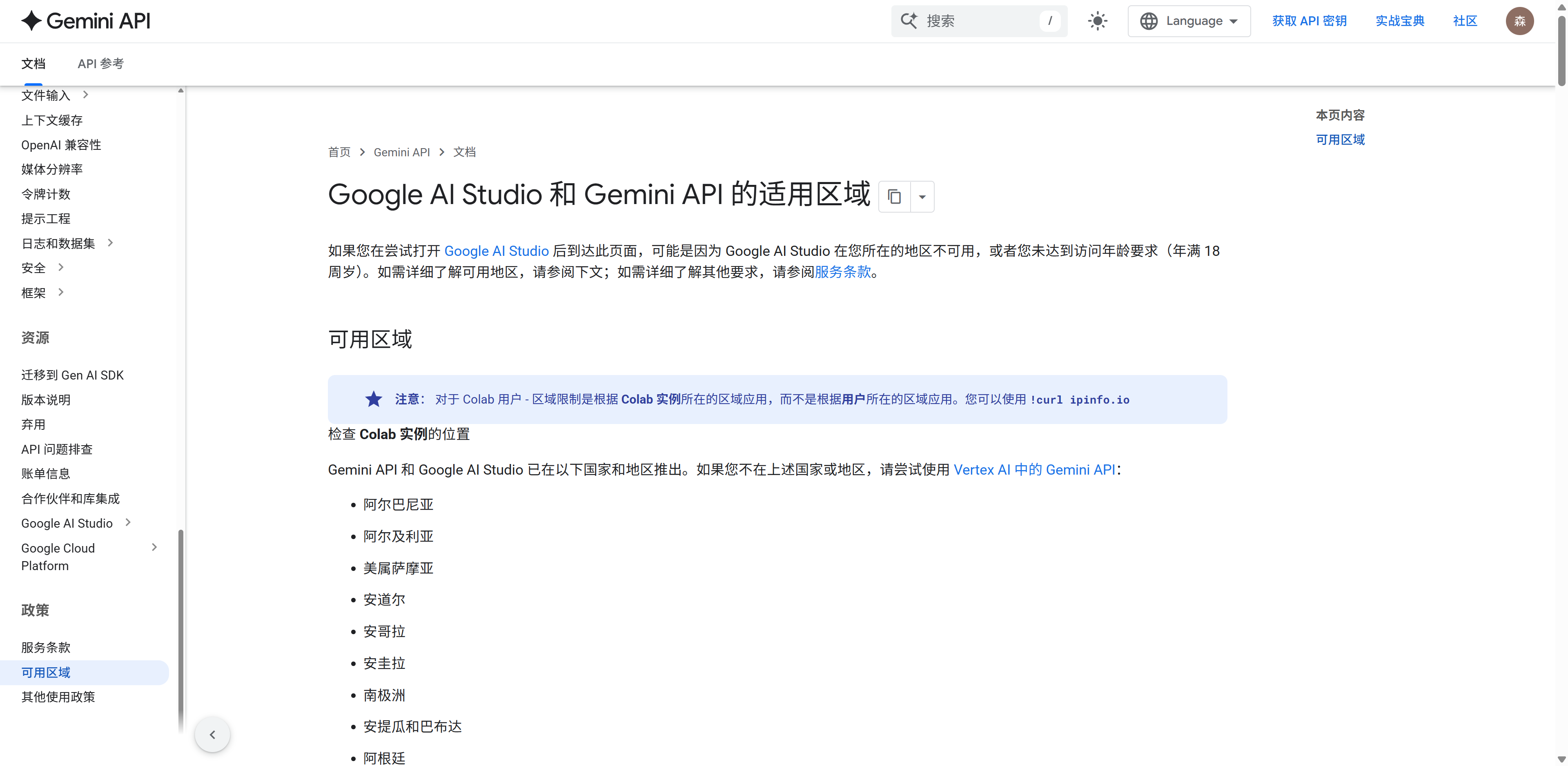Click the copy page icon beside title
The height and width of the screenshot is (766, 1568).
[x=894, y=197]
